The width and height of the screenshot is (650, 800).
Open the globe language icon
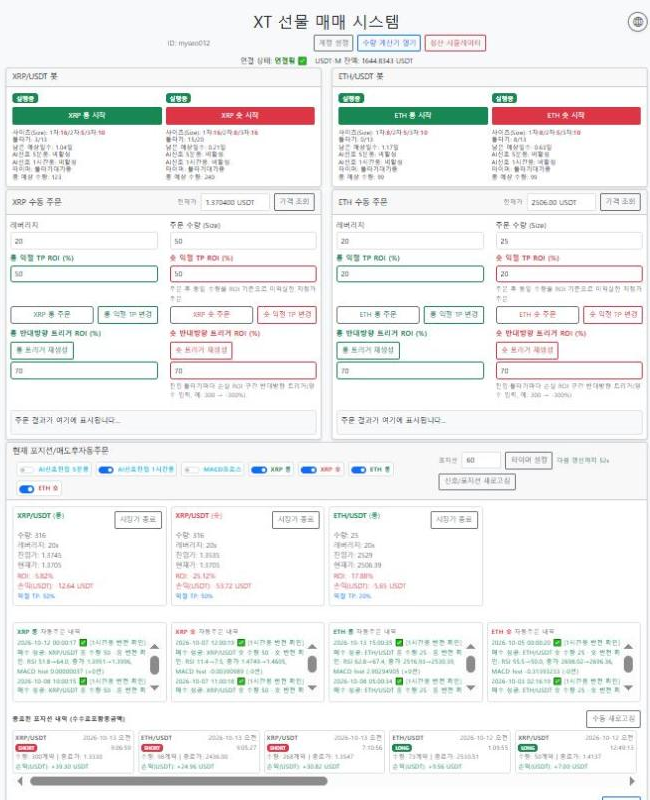637,22
